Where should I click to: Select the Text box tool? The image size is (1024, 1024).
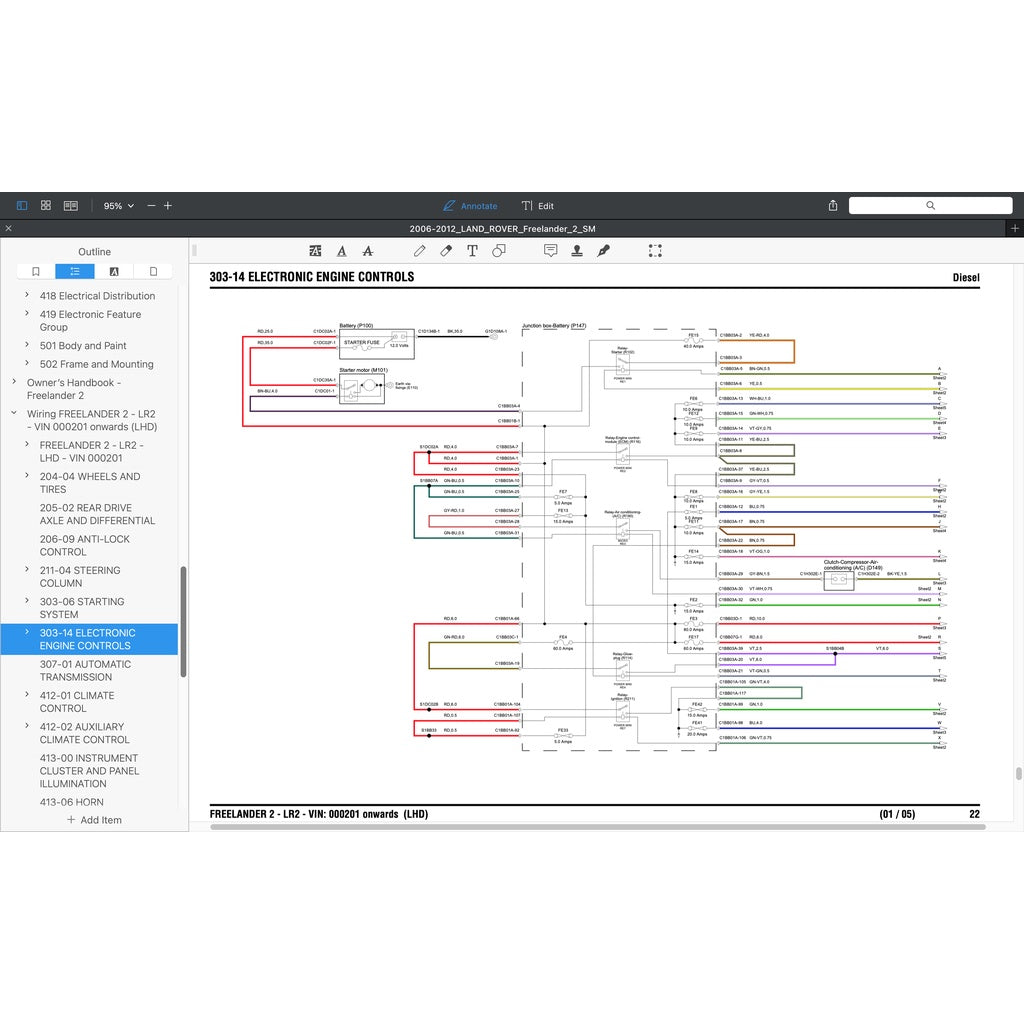[x=472, y=251]
